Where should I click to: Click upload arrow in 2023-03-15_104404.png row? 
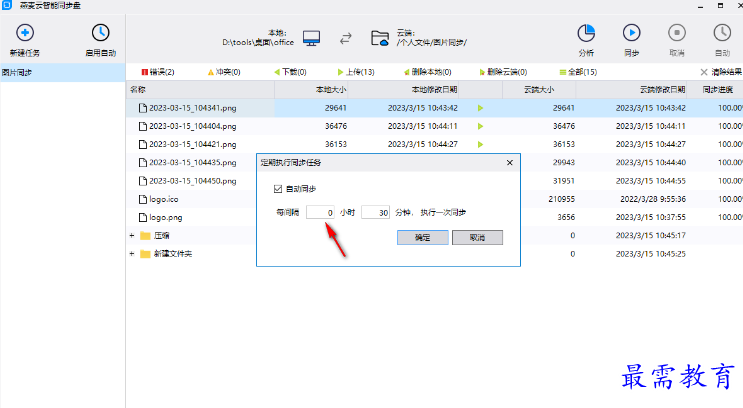pos(480,126)
